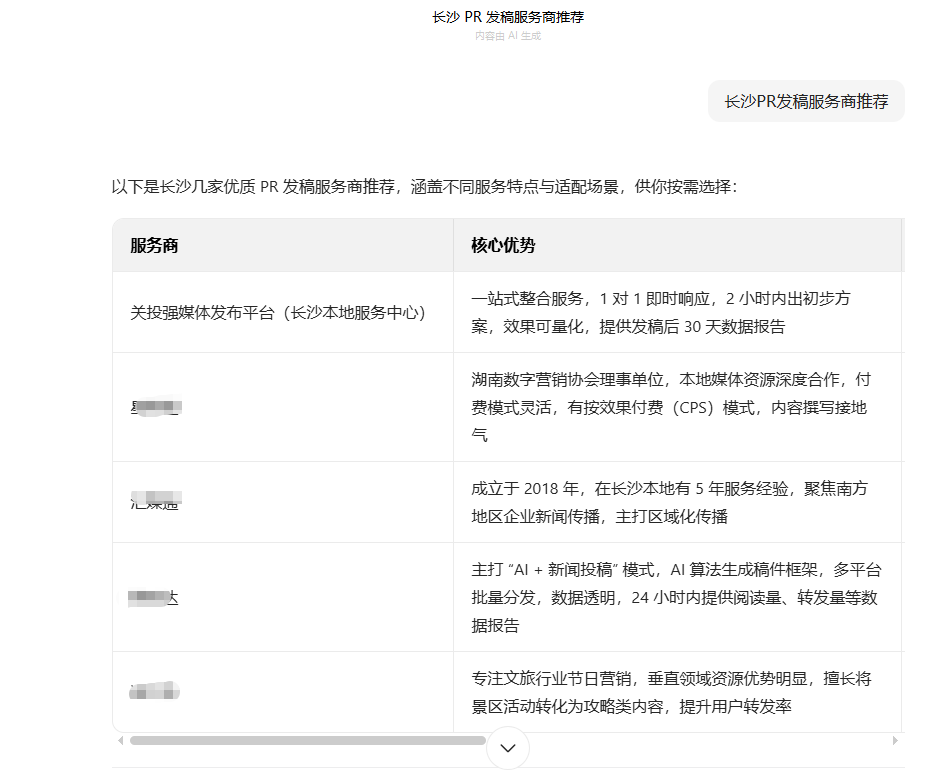Select 关投强媒体发布平台 provider cell
Screen dimensions: 928x770
[x=279, y=313]
